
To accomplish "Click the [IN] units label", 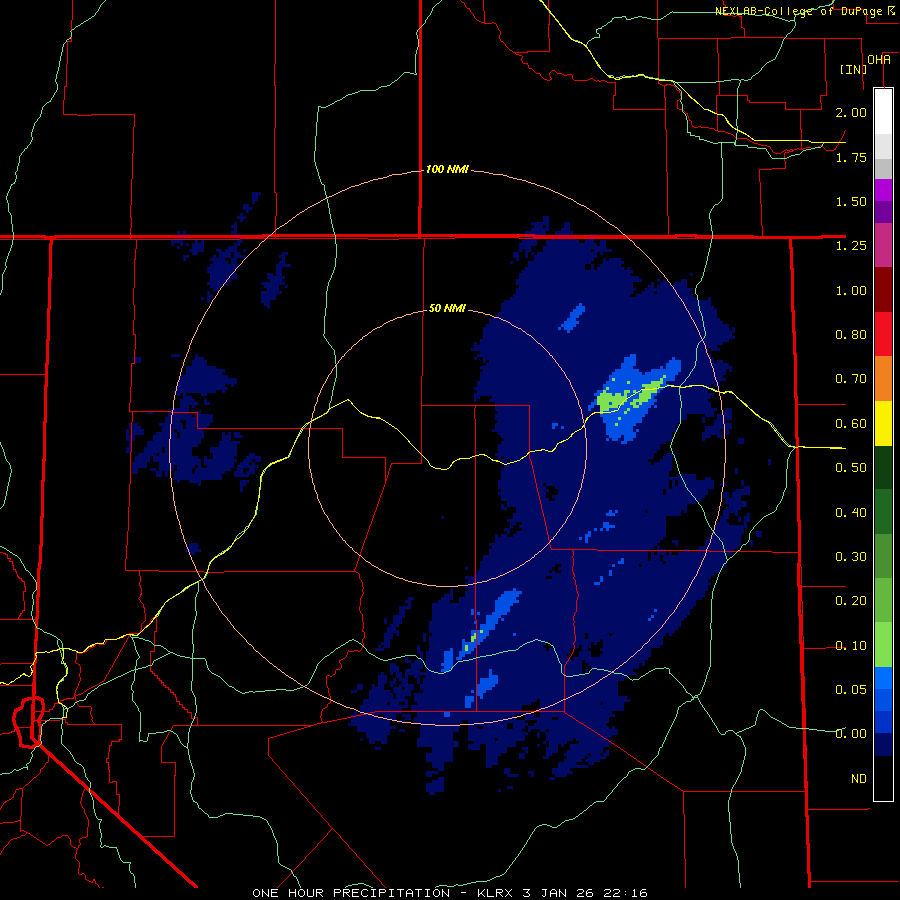I will click(853, 69).
